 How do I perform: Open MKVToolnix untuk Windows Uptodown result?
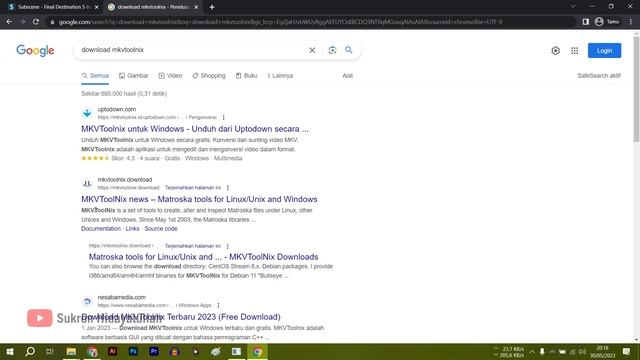[195, 129]
